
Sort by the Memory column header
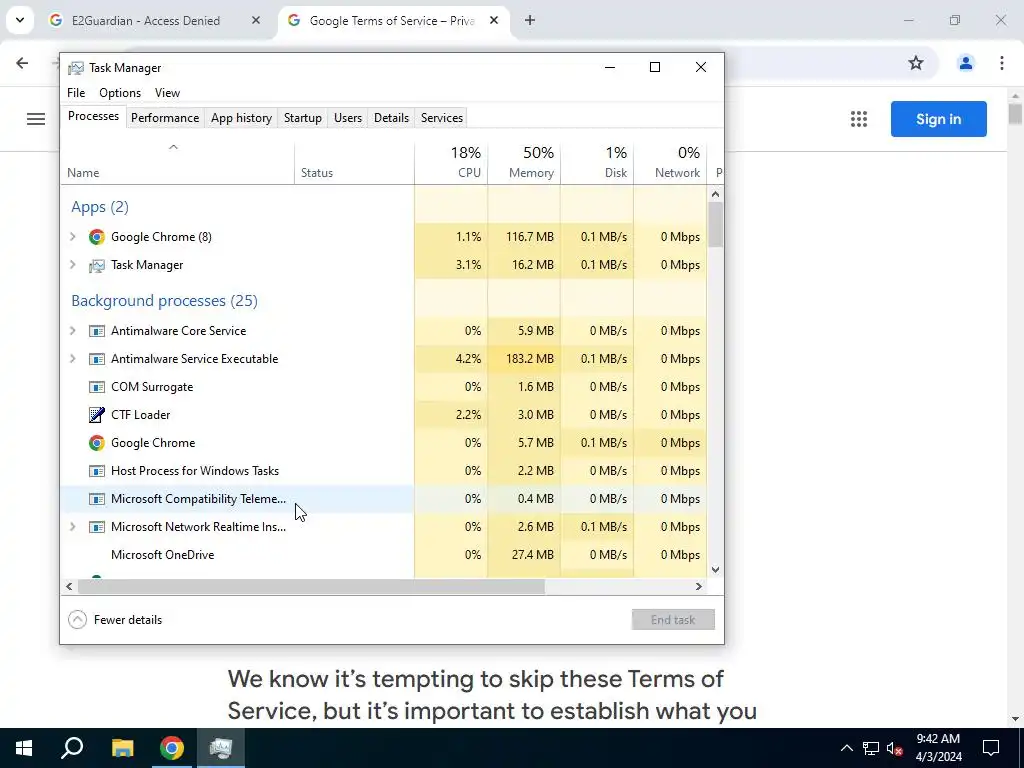[524, 162]
